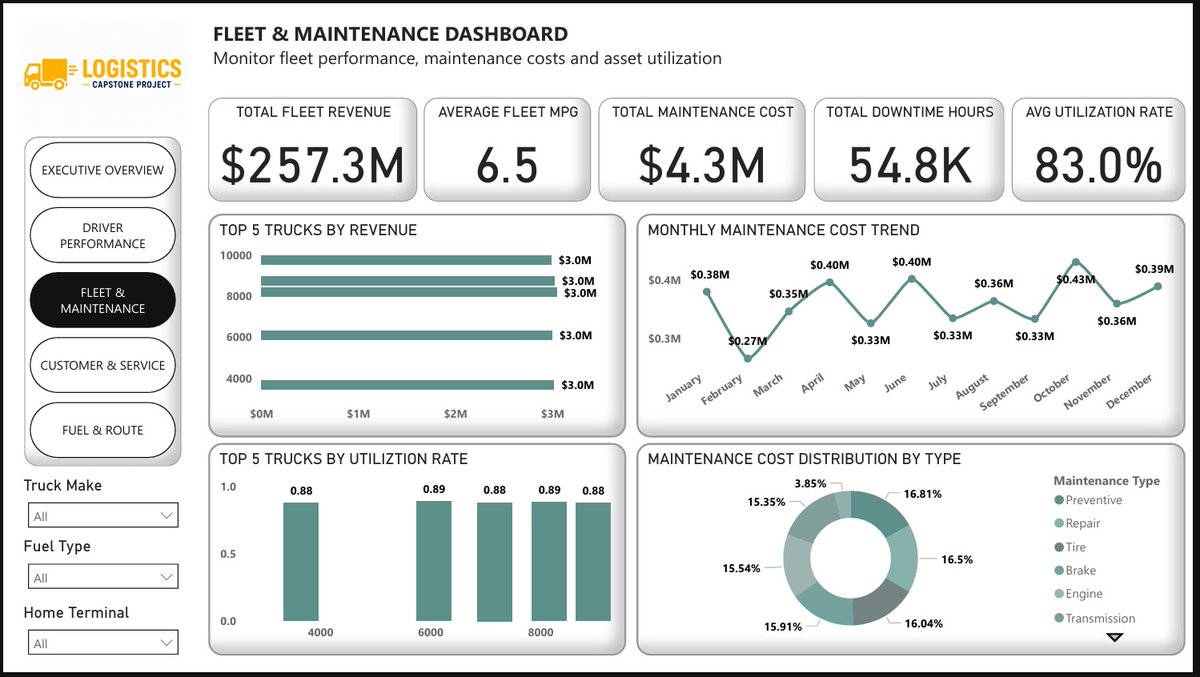Open the Home Terminal filter dropdown

point(101,643)
